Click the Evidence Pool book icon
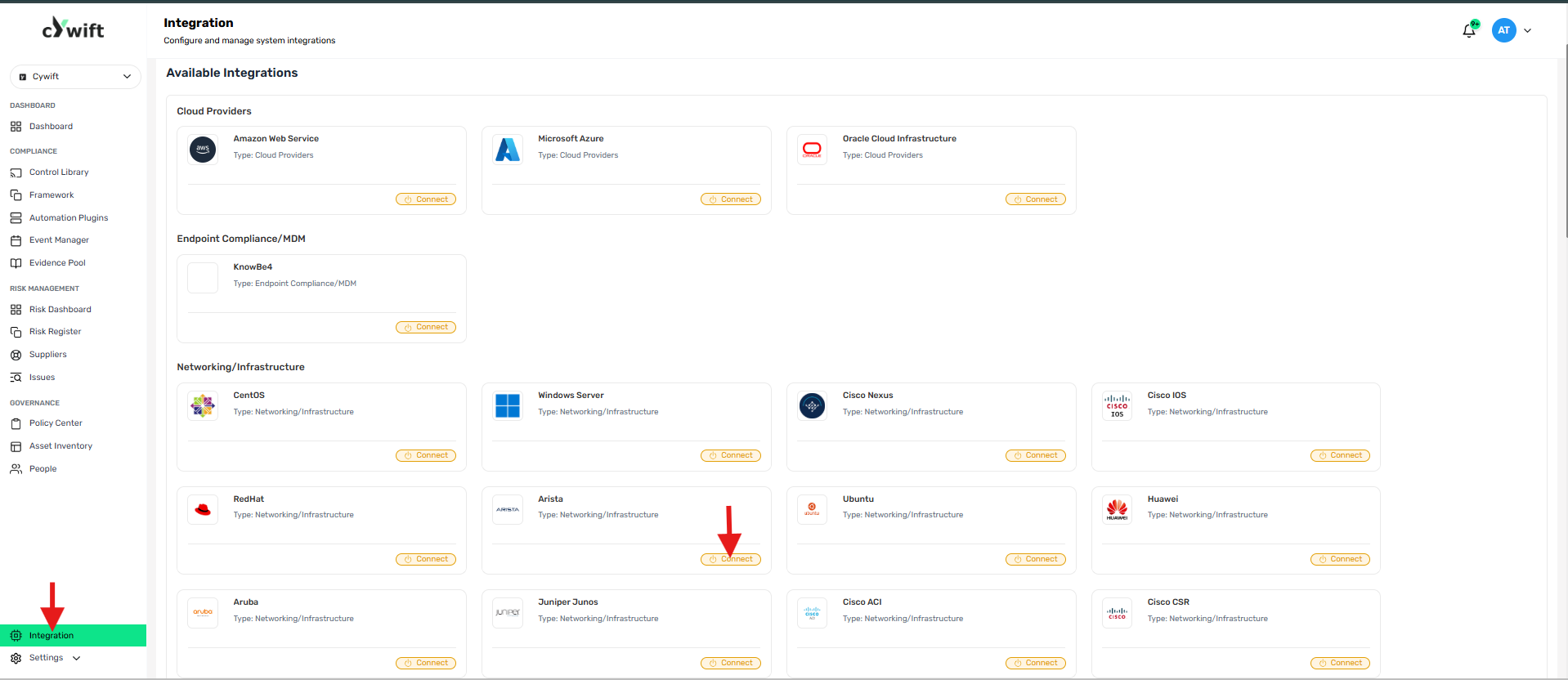 (x=16, y=263)
